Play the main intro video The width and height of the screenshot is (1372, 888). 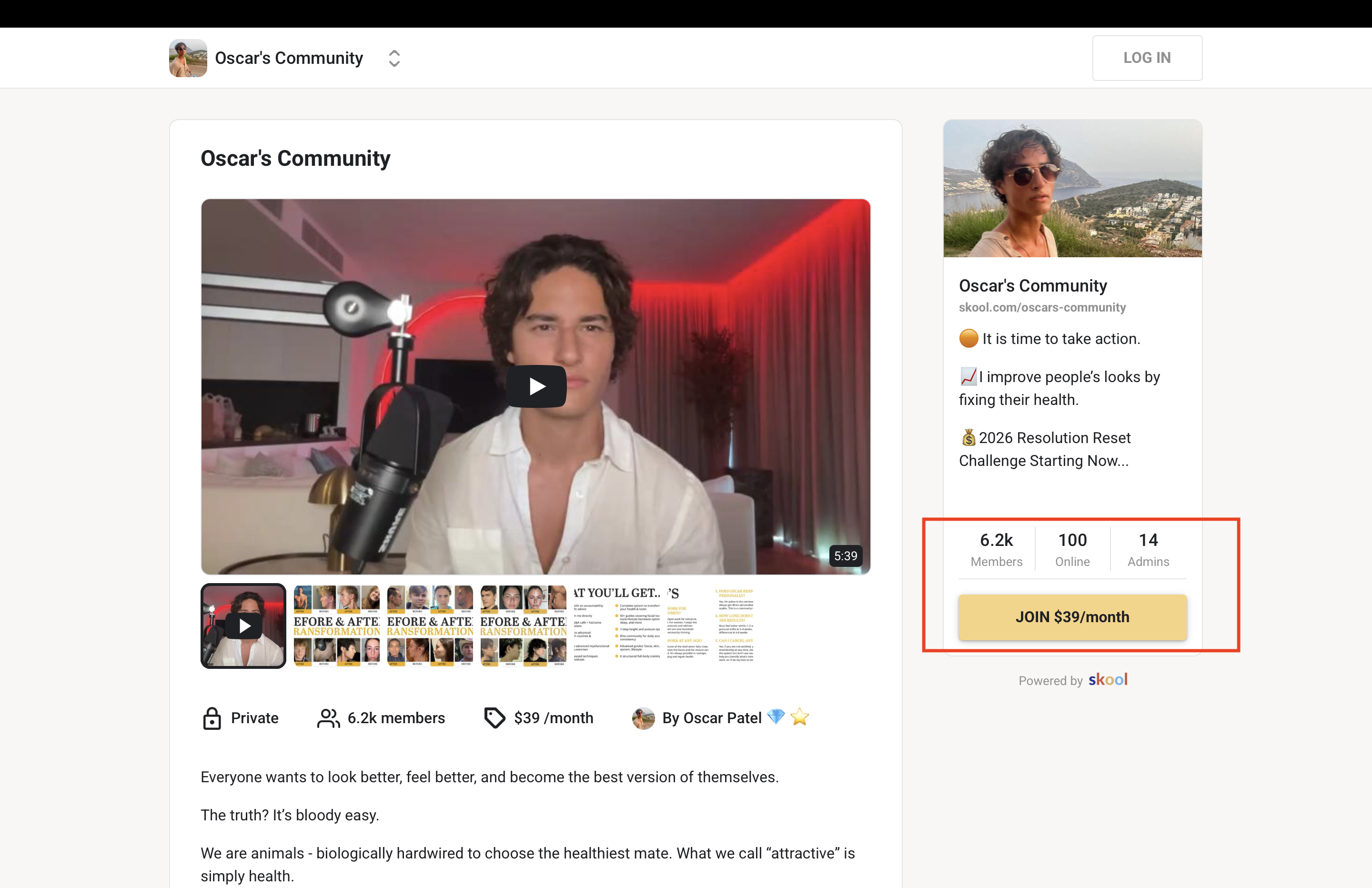coord(535,386)
